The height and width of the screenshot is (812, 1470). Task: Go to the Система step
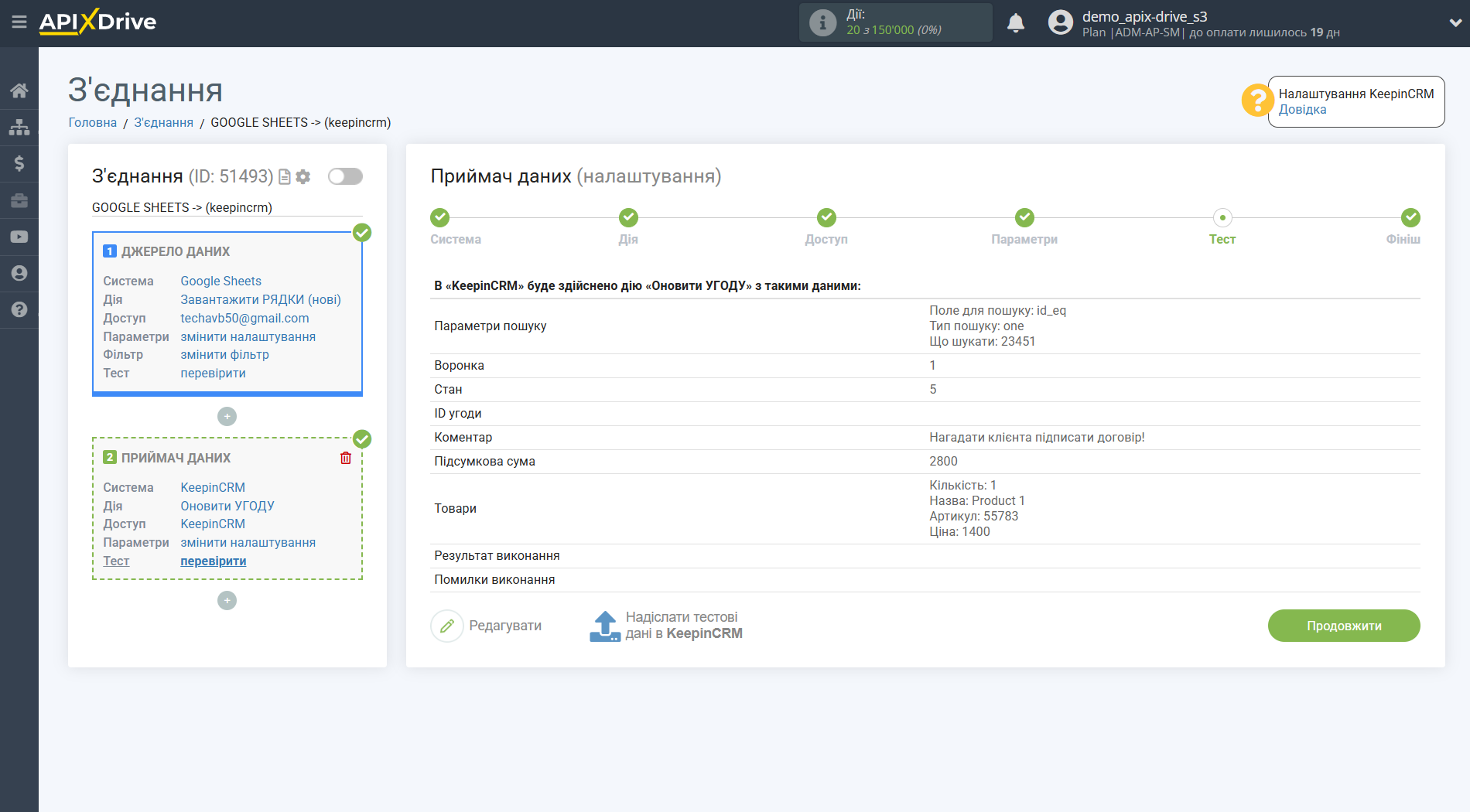(x=440, y=217)
